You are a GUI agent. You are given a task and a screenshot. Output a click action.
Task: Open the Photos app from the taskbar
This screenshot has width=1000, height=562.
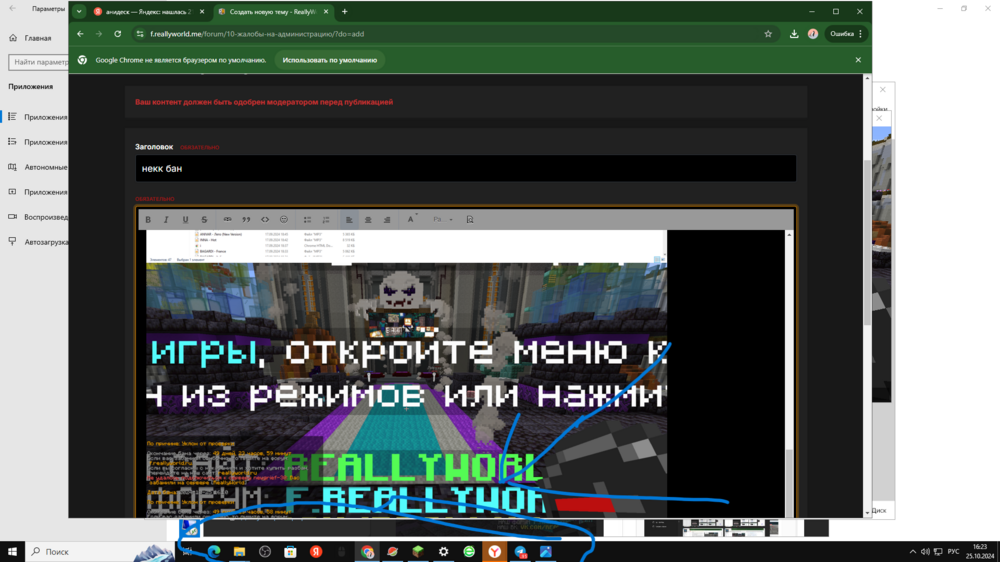click(x=545, y=552)
